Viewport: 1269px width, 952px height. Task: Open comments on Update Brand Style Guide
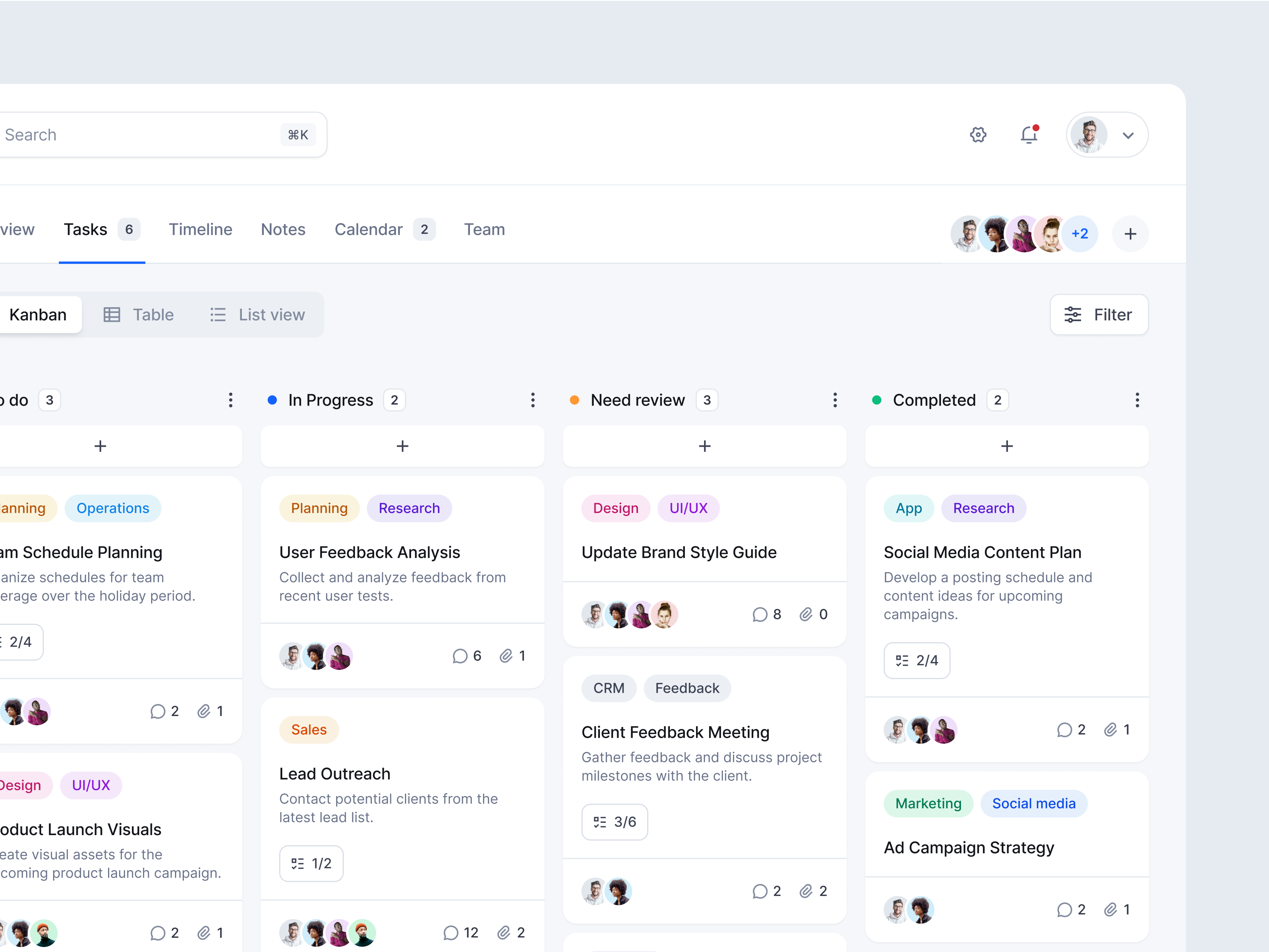[760, 614]
